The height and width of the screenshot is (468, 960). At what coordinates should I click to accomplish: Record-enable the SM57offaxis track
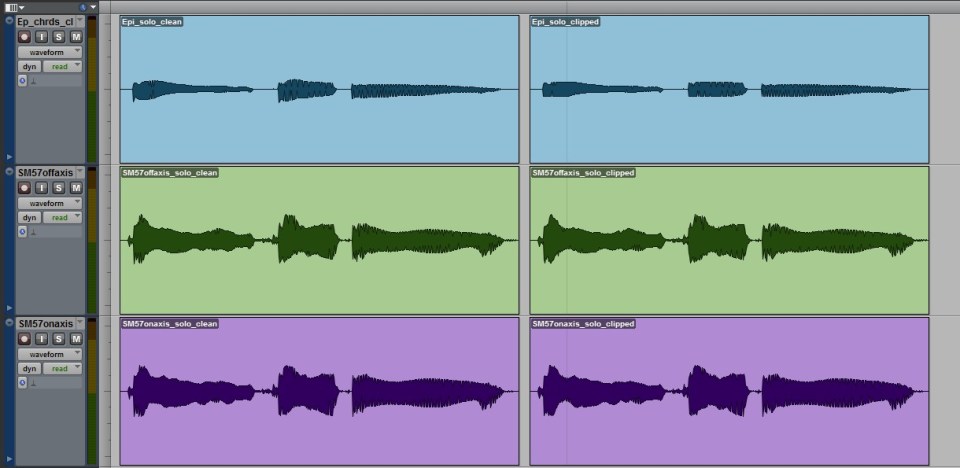click(x=24, y=188)
